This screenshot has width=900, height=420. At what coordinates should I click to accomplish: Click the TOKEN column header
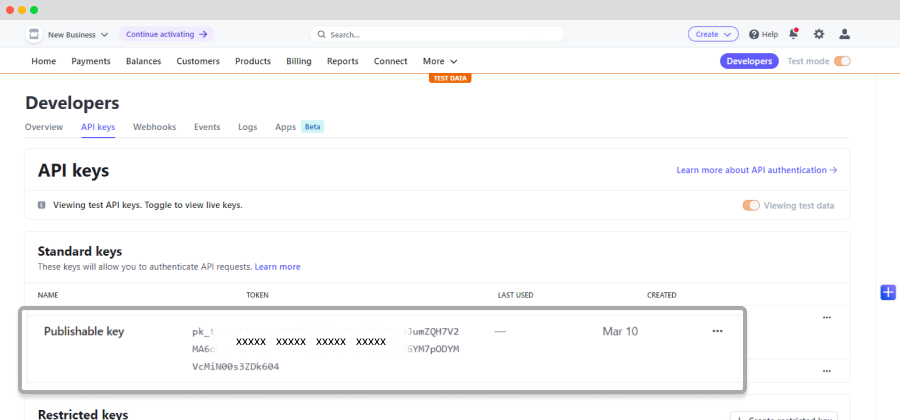click(x=257, y=295)
